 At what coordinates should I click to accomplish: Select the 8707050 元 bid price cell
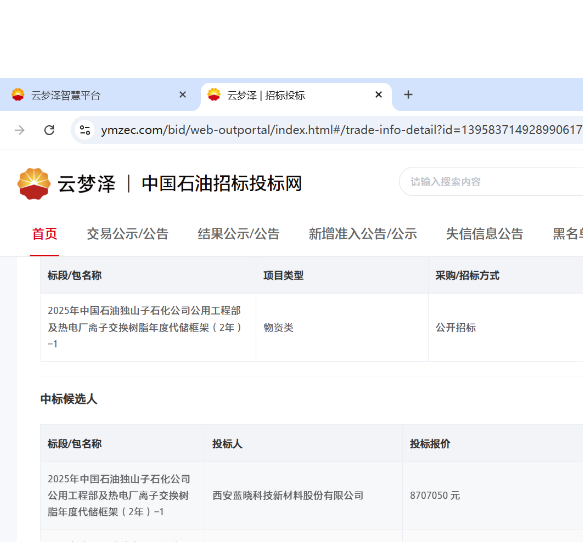point(493,496)
